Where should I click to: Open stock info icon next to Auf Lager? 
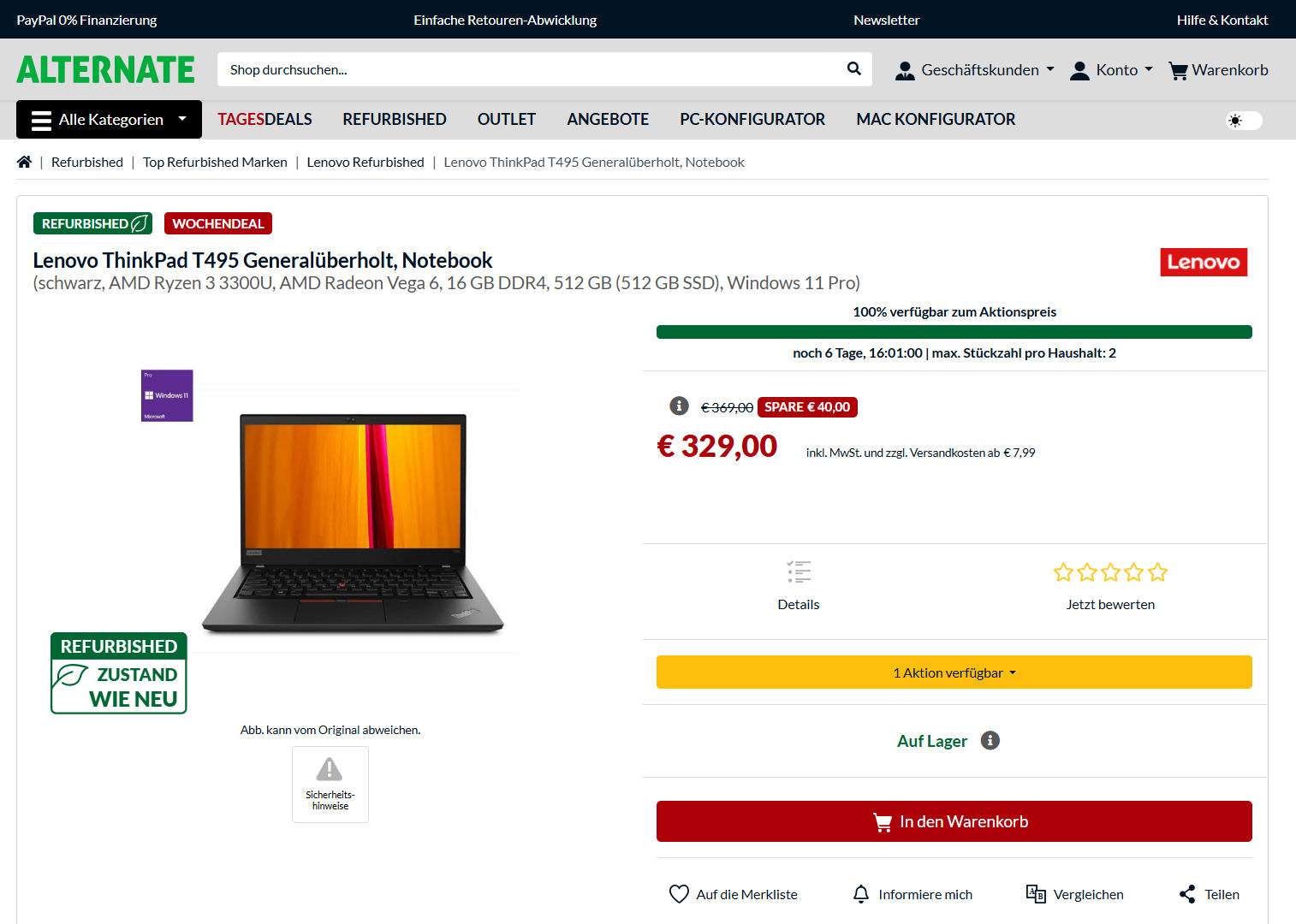point(990,740)
